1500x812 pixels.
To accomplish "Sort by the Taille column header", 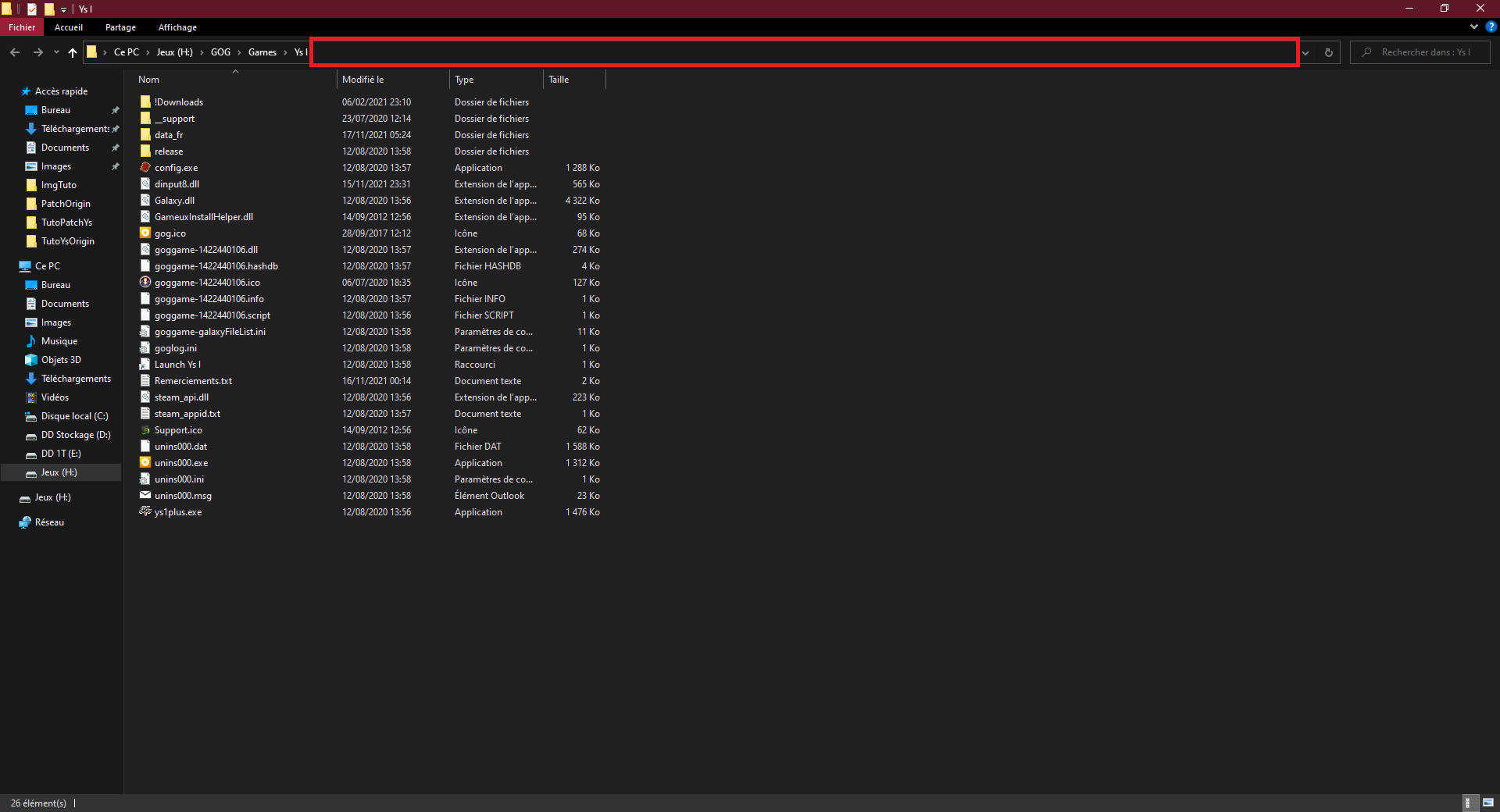I will point(559,80).
